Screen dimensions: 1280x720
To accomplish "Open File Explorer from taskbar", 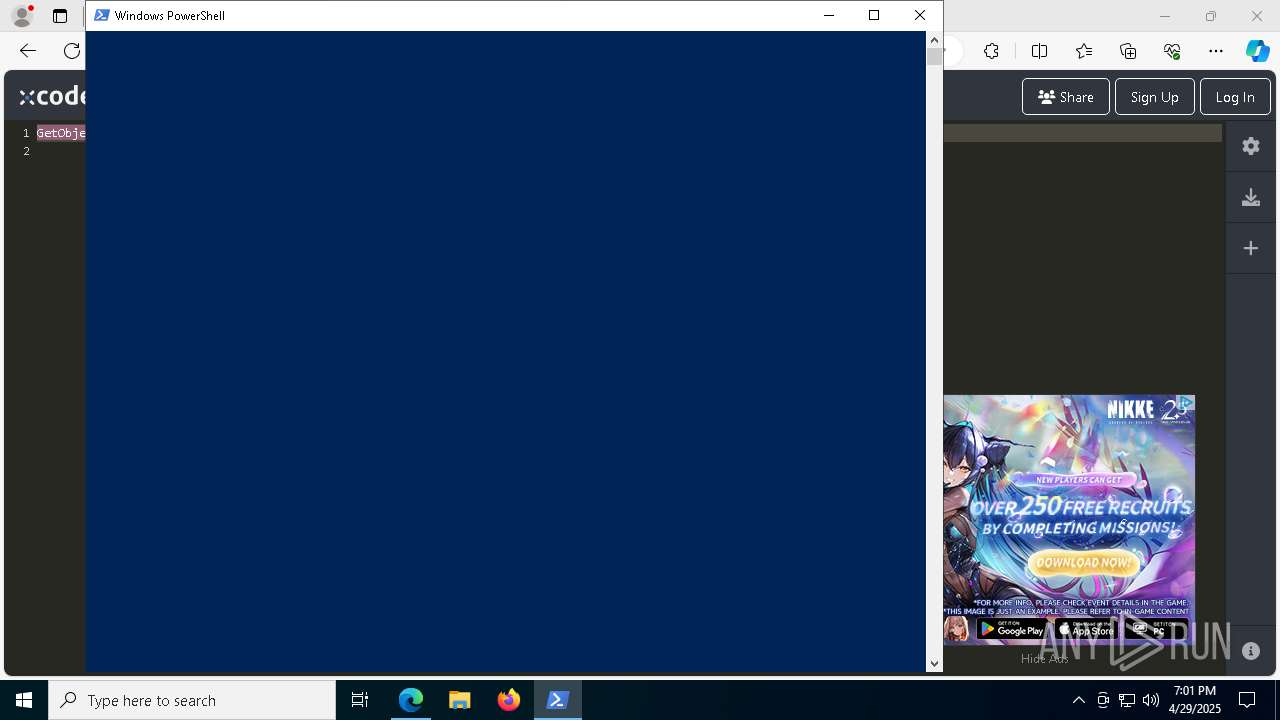I will click(x=460, y=700).
